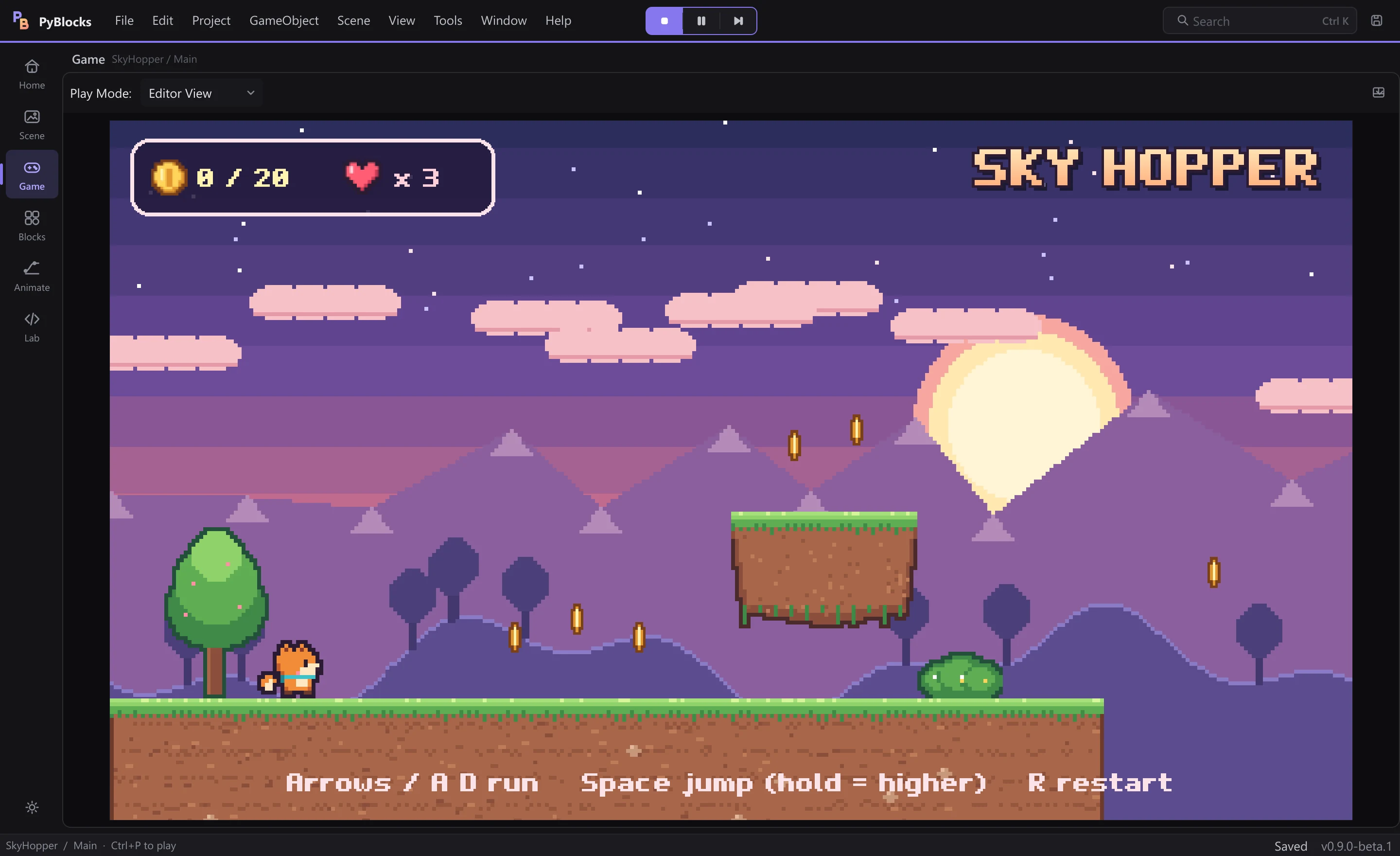This screenshot has height=856, width=1400.
Task: Click SkyHopper in the status bar
Action: pyautogui.click(x=31, y=845)
